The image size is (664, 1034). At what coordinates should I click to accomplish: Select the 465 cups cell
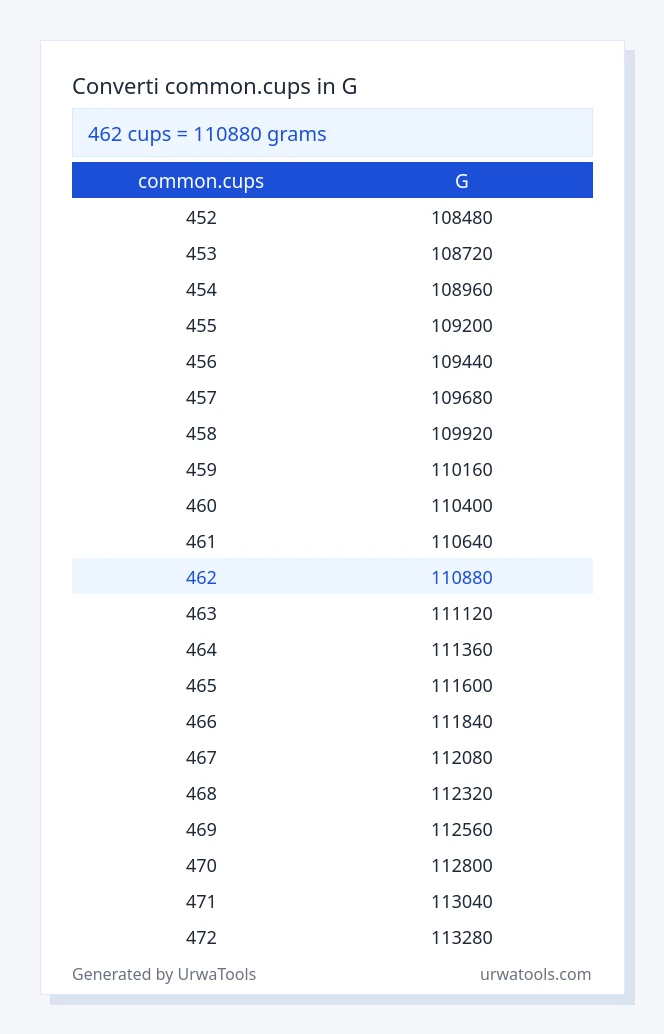[x=201, y=685]
